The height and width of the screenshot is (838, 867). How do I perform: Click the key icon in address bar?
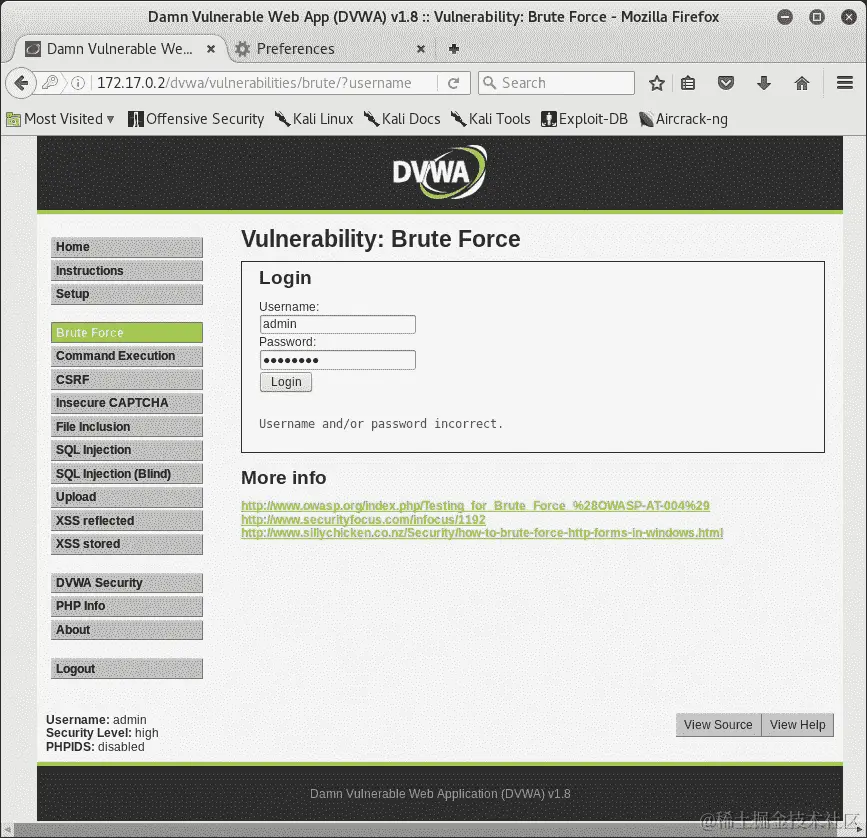(50, 83)
